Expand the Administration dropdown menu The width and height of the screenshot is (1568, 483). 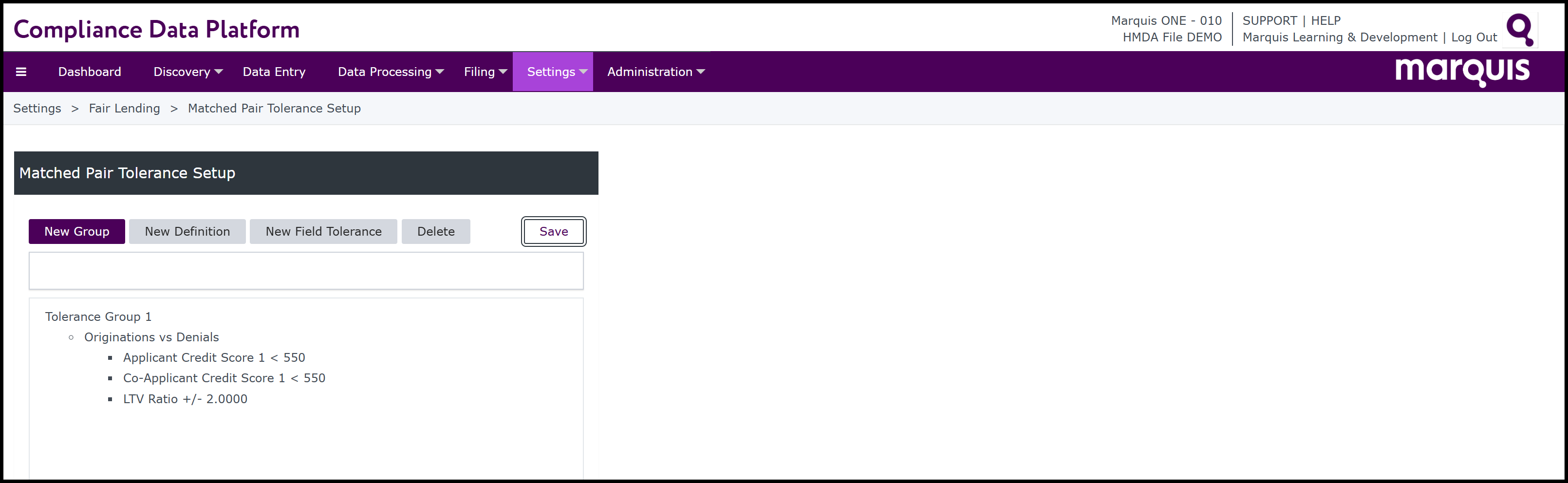point(655,72)
